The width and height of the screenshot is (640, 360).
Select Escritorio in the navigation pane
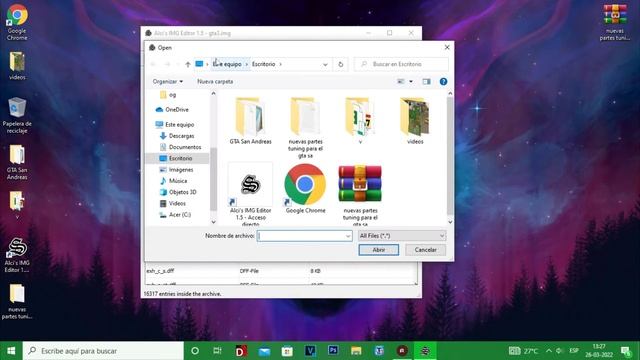click(x=180, y=158)
